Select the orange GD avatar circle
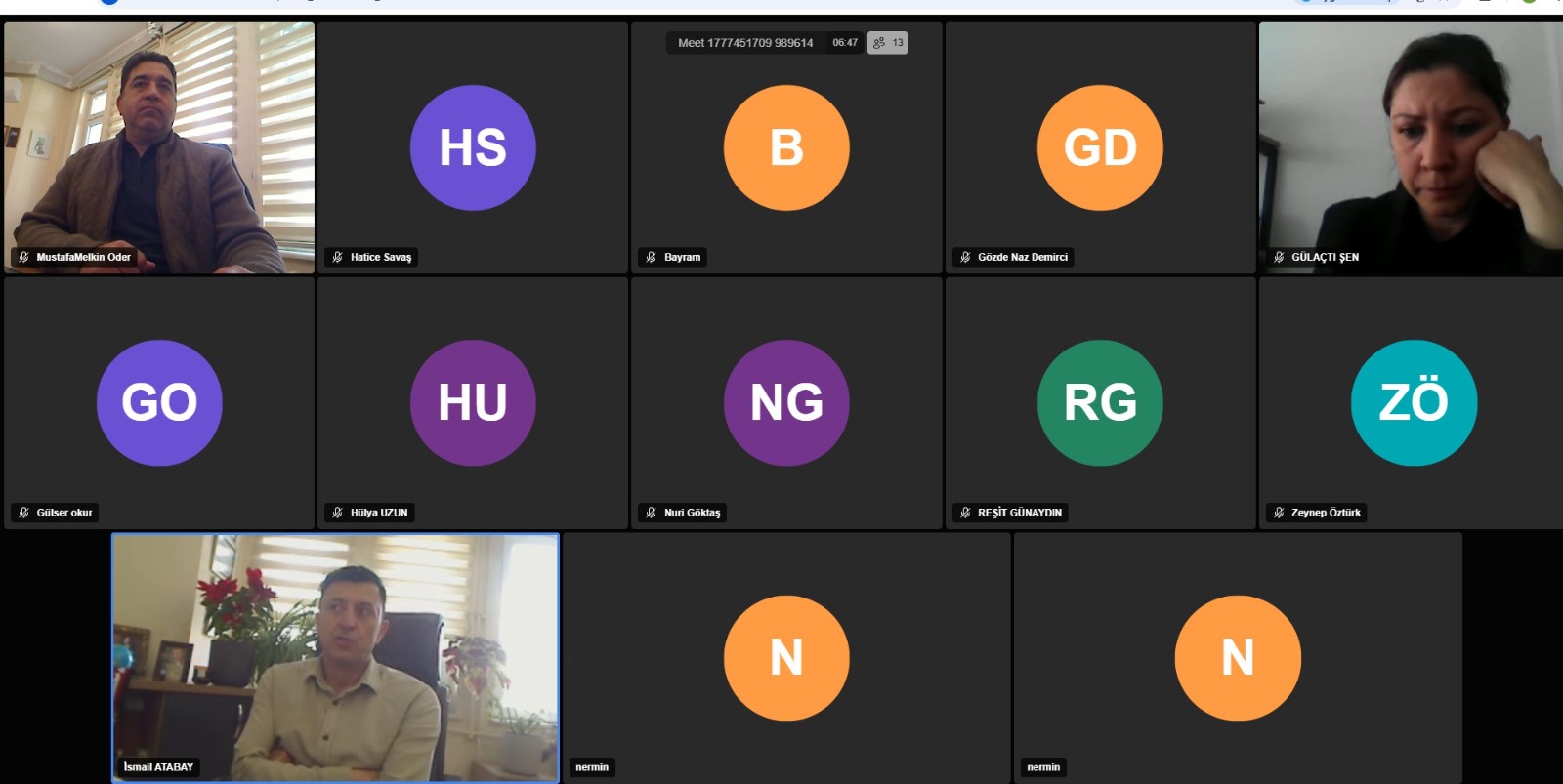The image size is (1563, 784). click(x=1100, y=147)
